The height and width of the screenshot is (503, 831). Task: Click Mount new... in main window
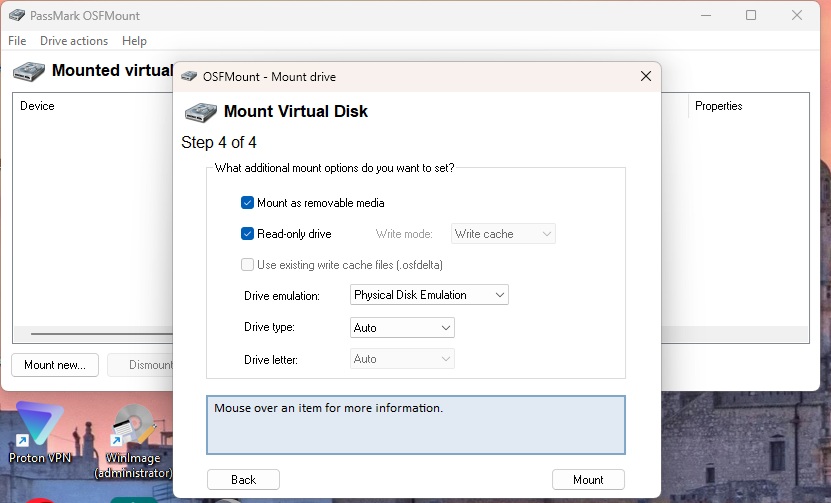click(x=55, y=365)
